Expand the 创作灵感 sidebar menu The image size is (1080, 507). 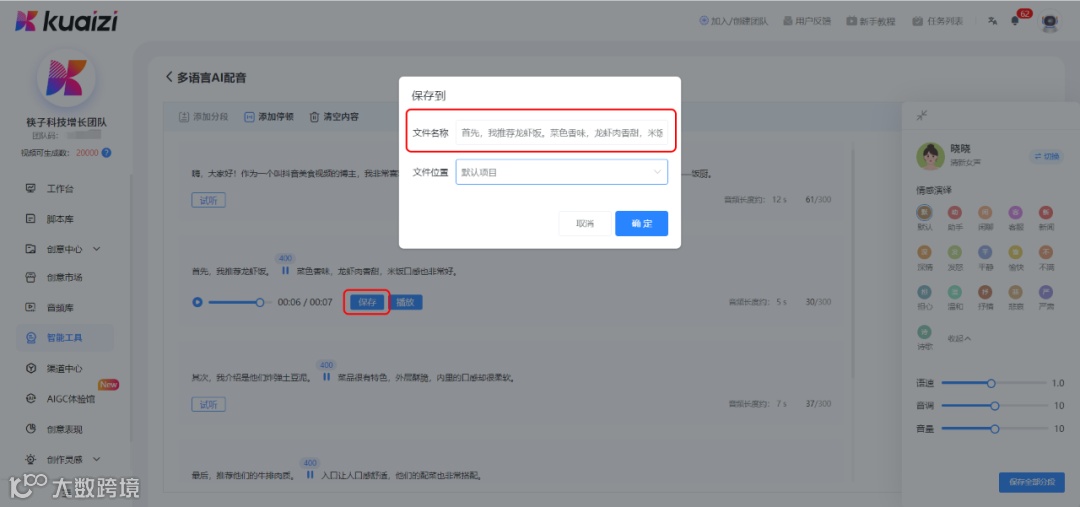[65, 459]
